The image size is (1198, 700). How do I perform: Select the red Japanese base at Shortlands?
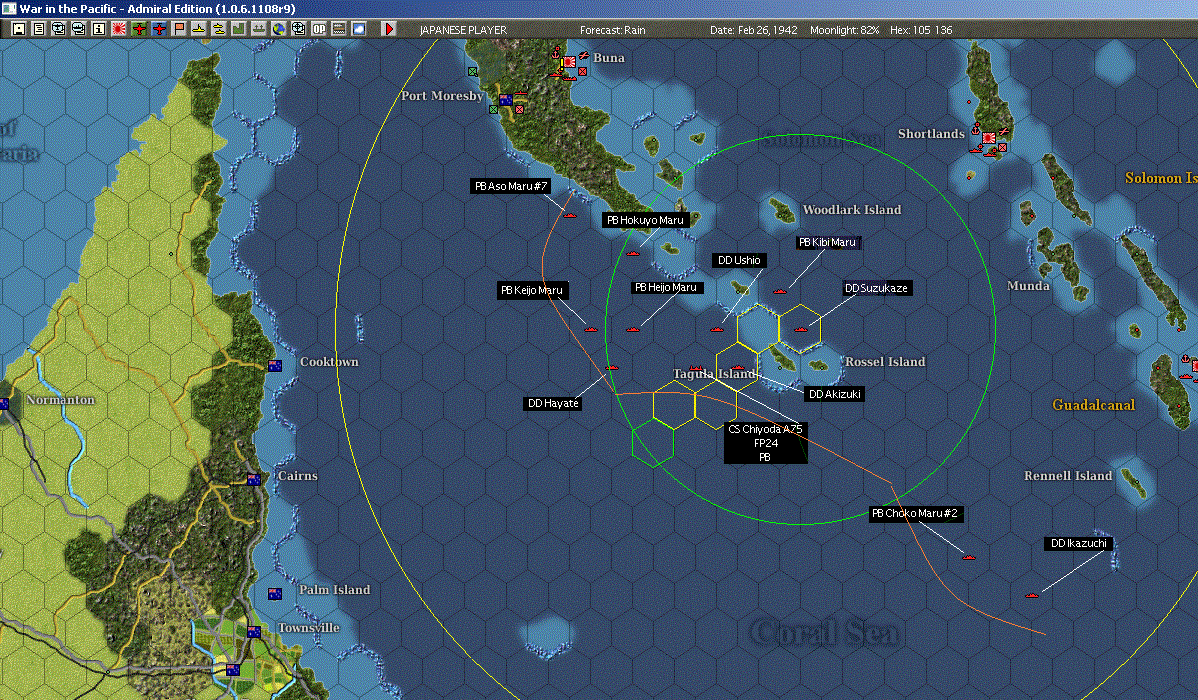tap(989, 138)
